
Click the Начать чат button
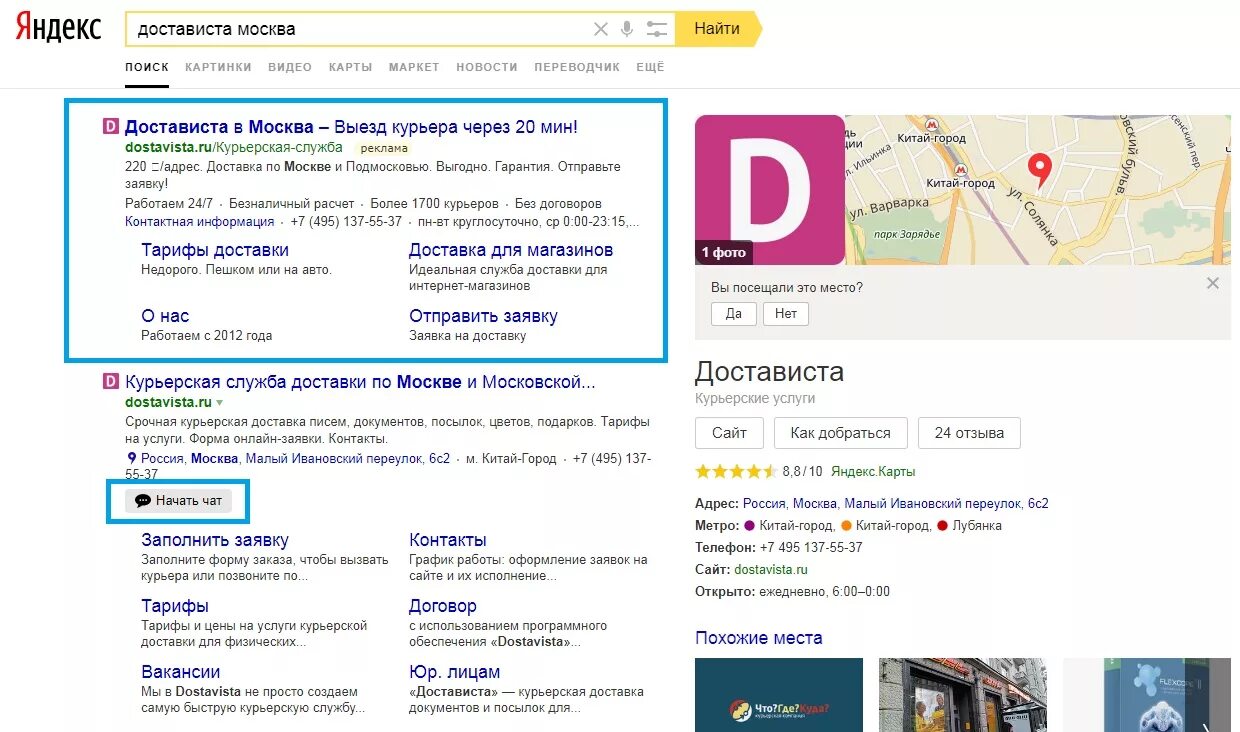(x=178, y=500)
